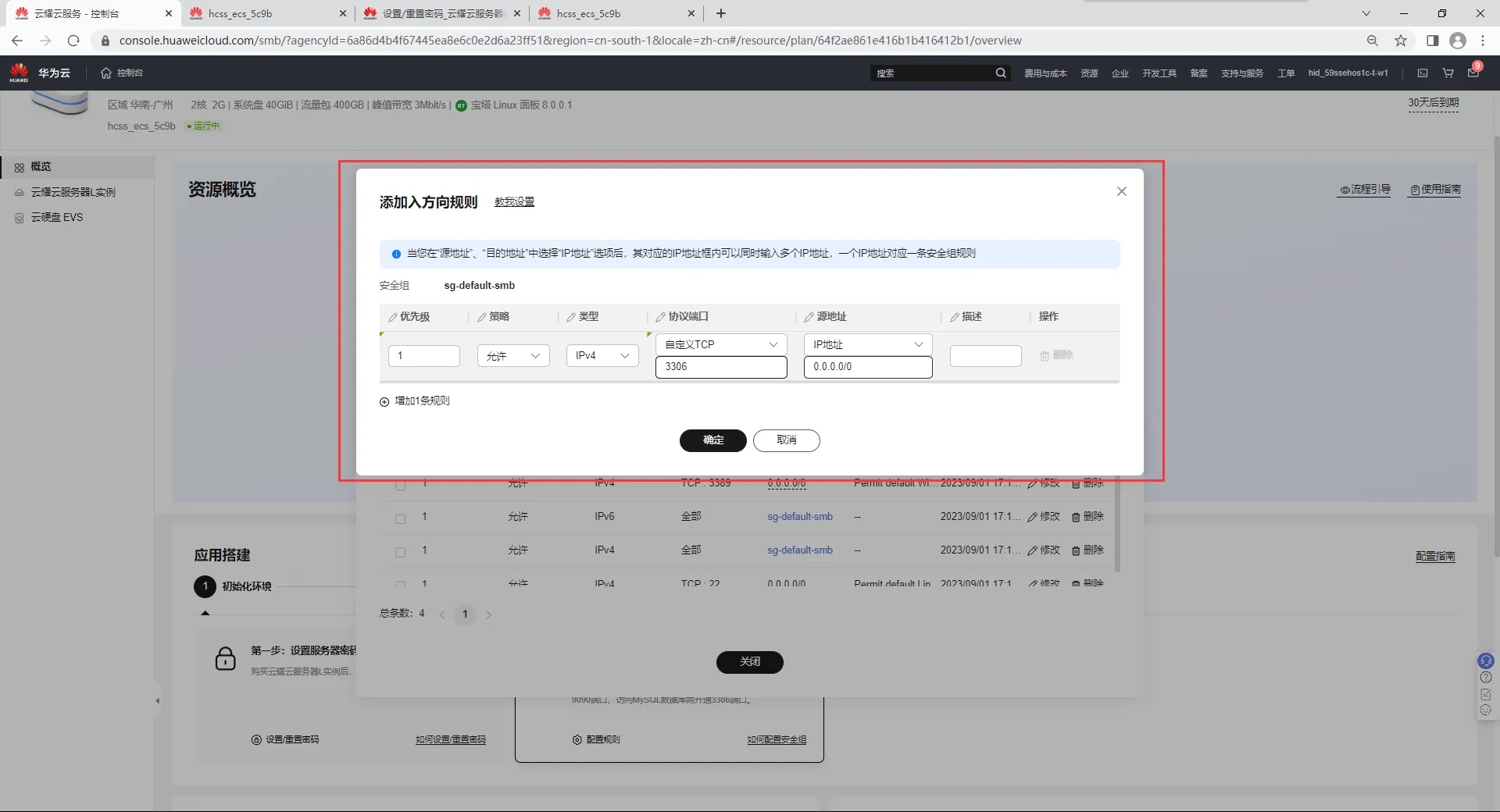Click the floating feedback note icon
The width and height of the screenshot is (1500, 812).
pyautogui.click(x=1486, y=694)
